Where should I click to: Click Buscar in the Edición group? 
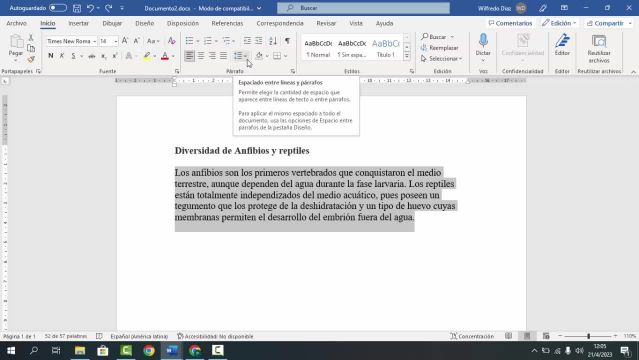[x=437, y=37]
